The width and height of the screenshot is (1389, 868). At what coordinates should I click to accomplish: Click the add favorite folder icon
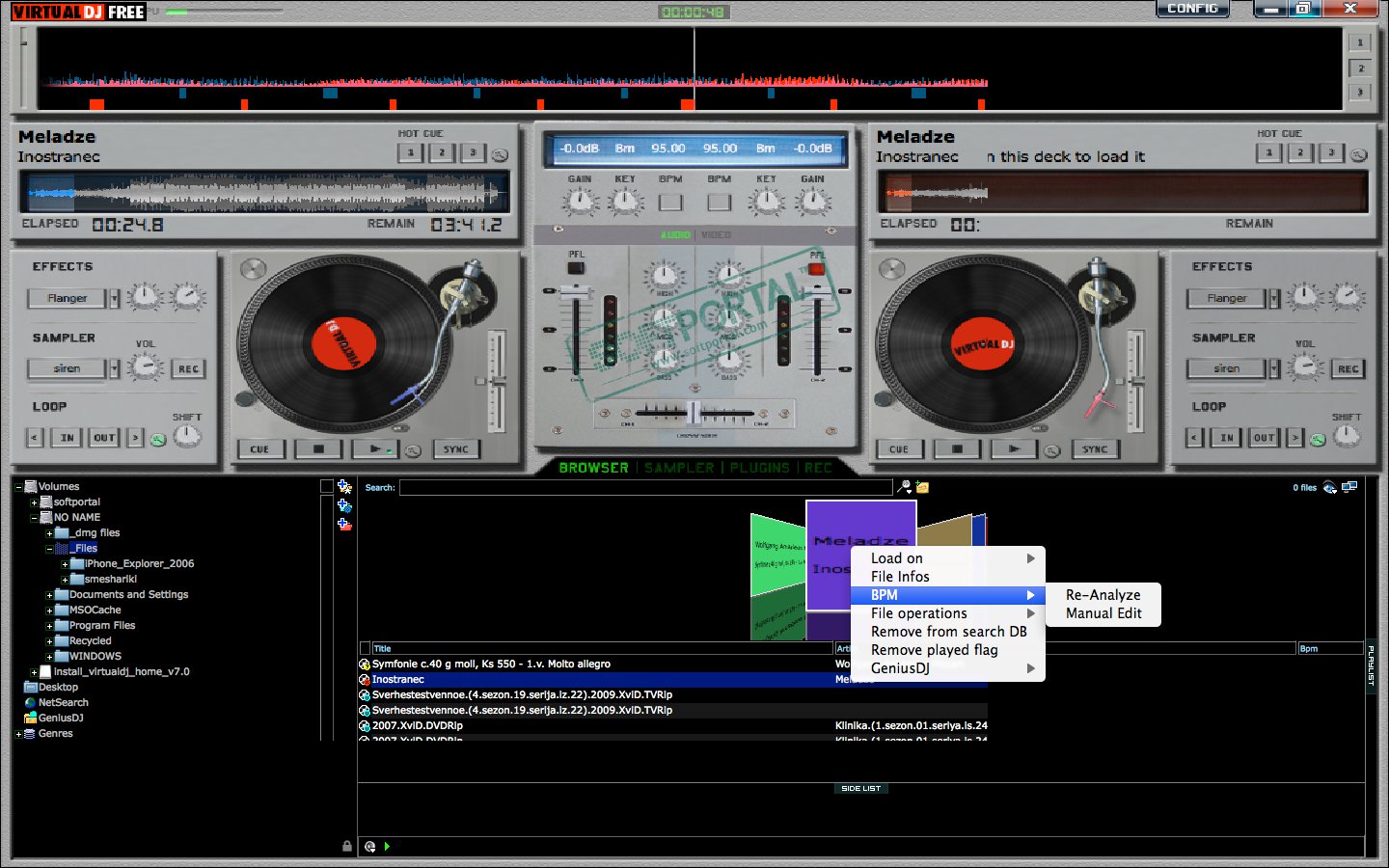(344, 487)
